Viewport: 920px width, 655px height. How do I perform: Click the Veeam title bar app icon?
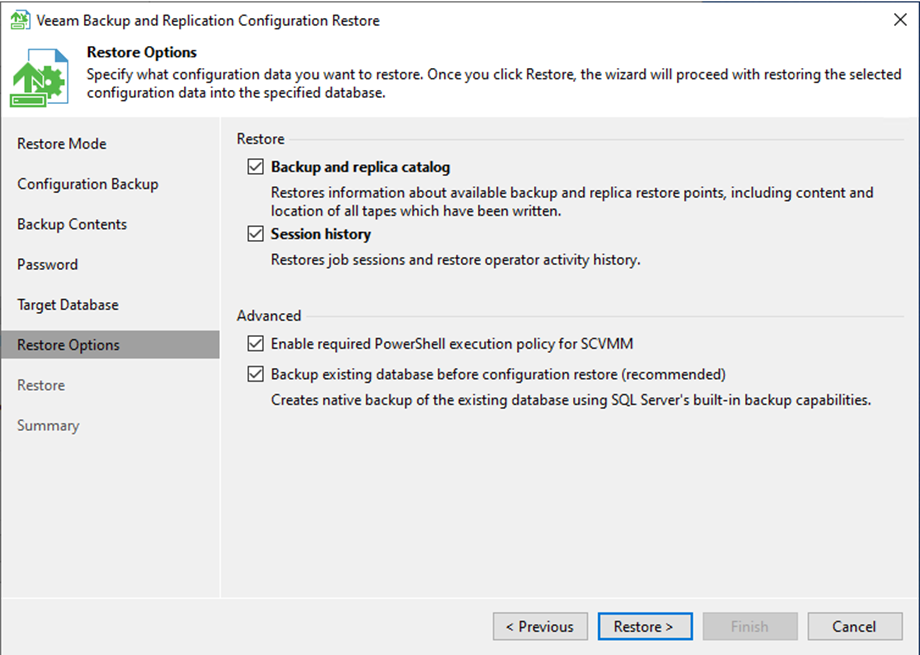point(20,21)
